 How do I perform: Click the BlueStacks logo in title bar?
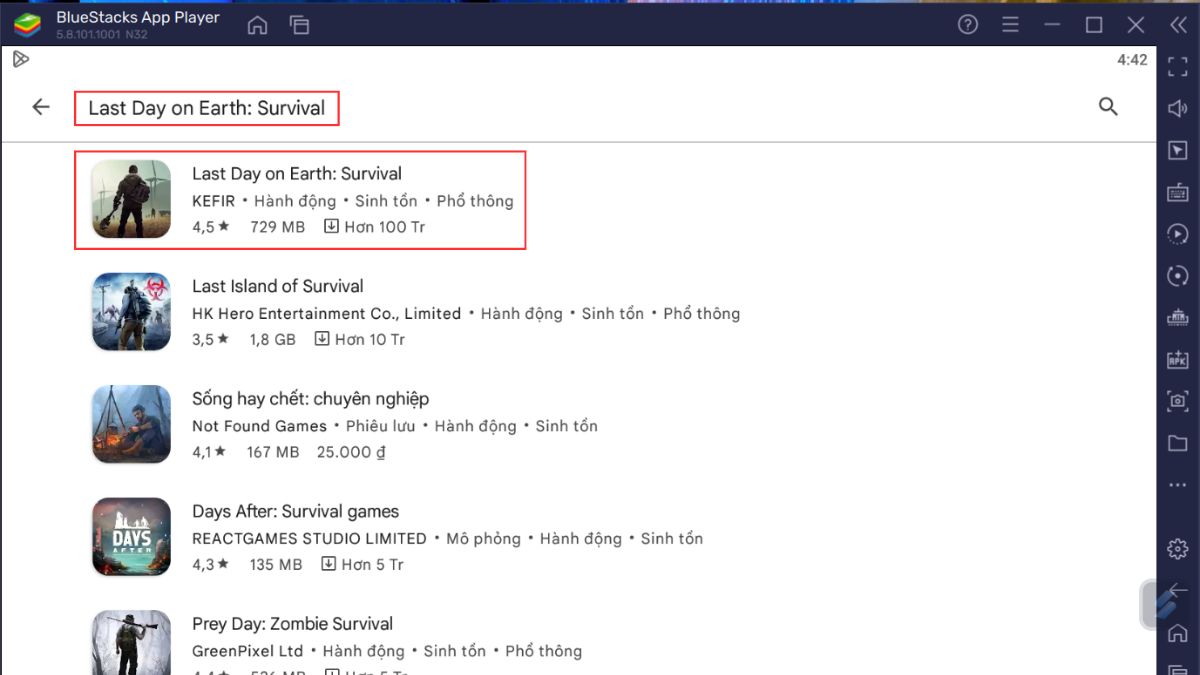point(27,25)
